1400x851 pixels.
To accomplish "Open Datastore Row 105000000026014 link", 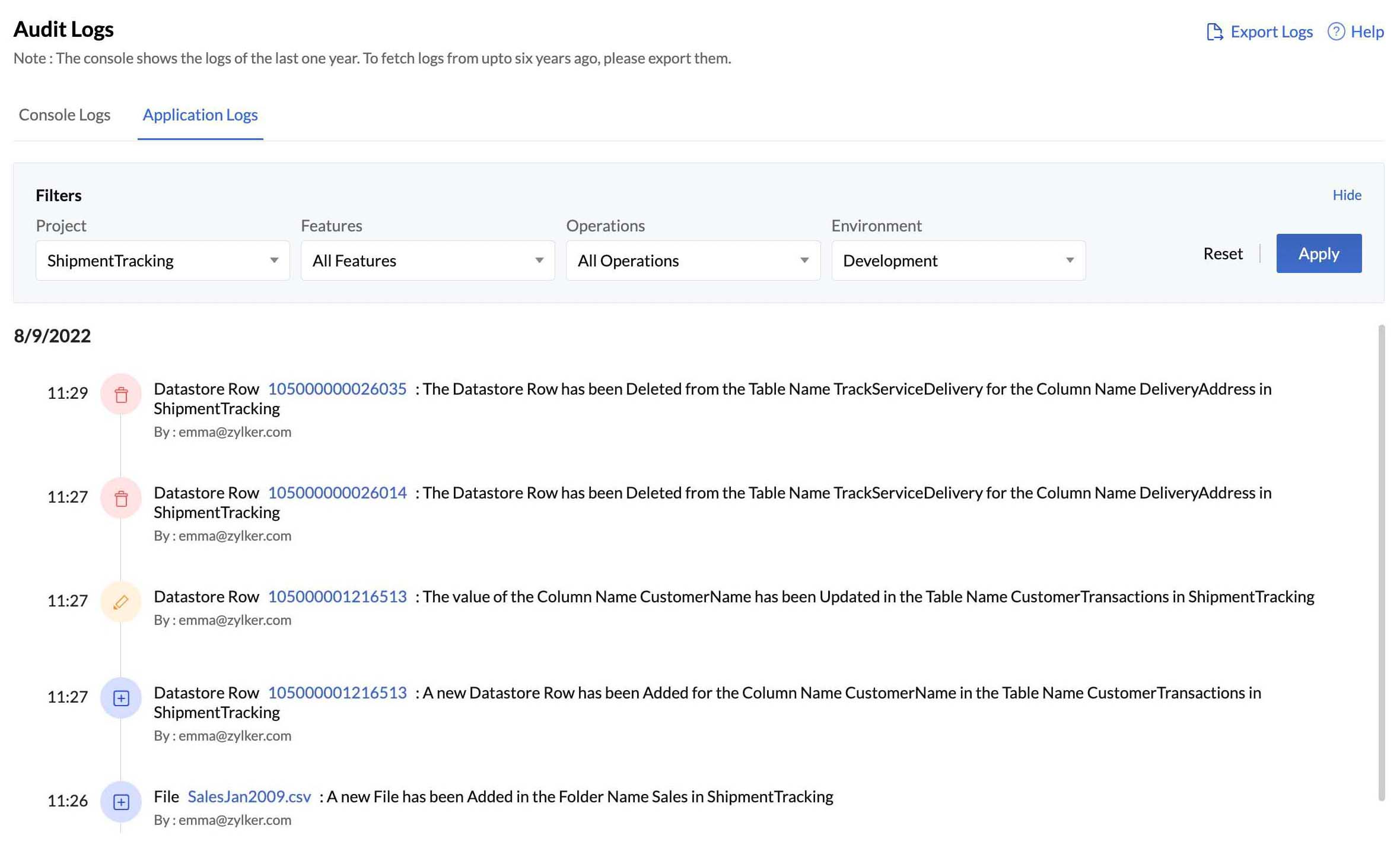I will [x=337, y=493].
